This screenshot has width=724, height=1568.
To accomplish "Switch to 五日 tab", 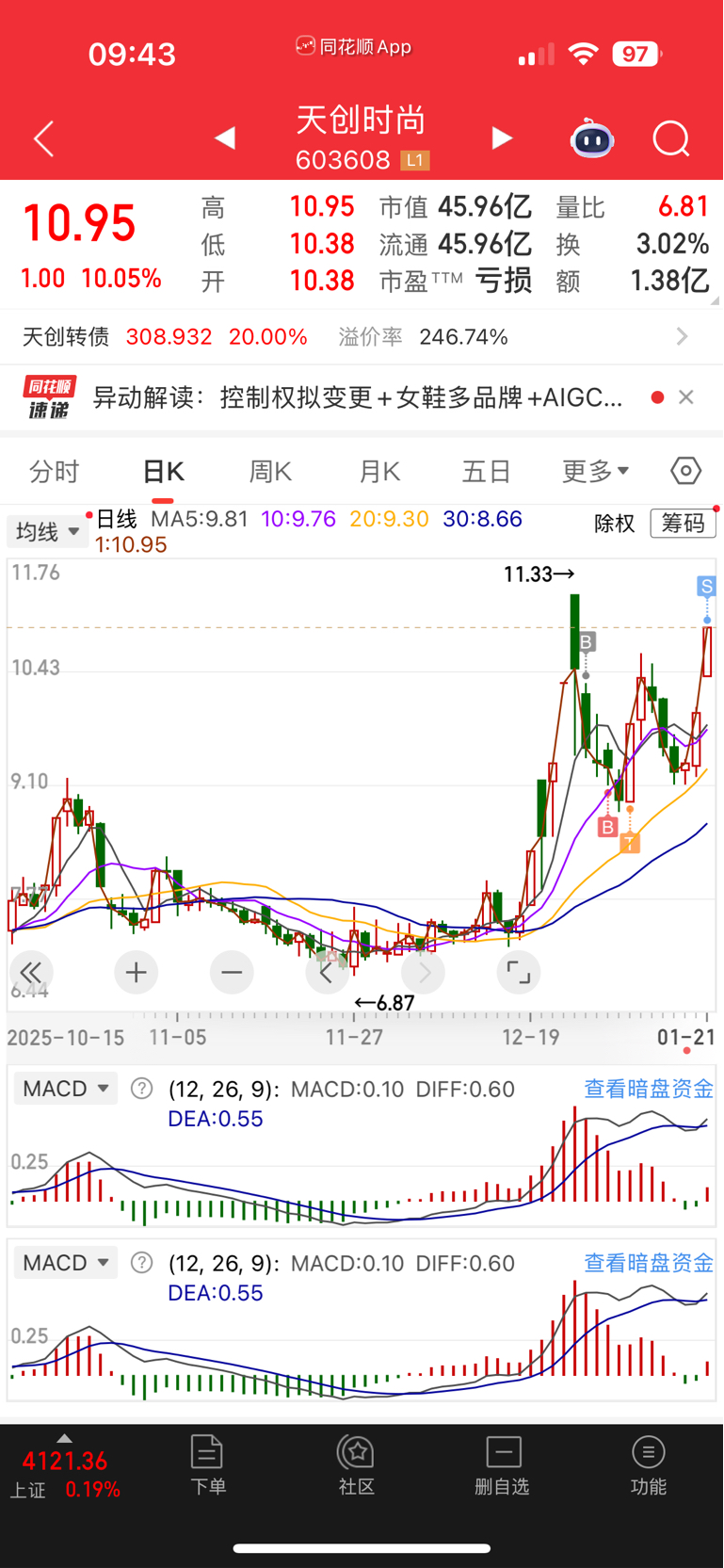I will coord(487,471).
